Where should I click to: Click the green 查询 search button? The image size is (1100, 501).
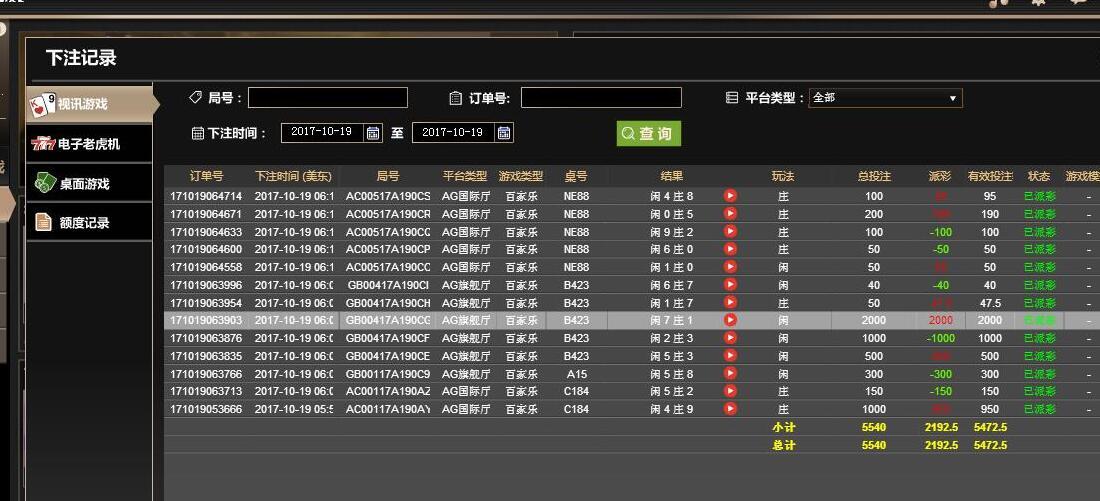point(648,133)
